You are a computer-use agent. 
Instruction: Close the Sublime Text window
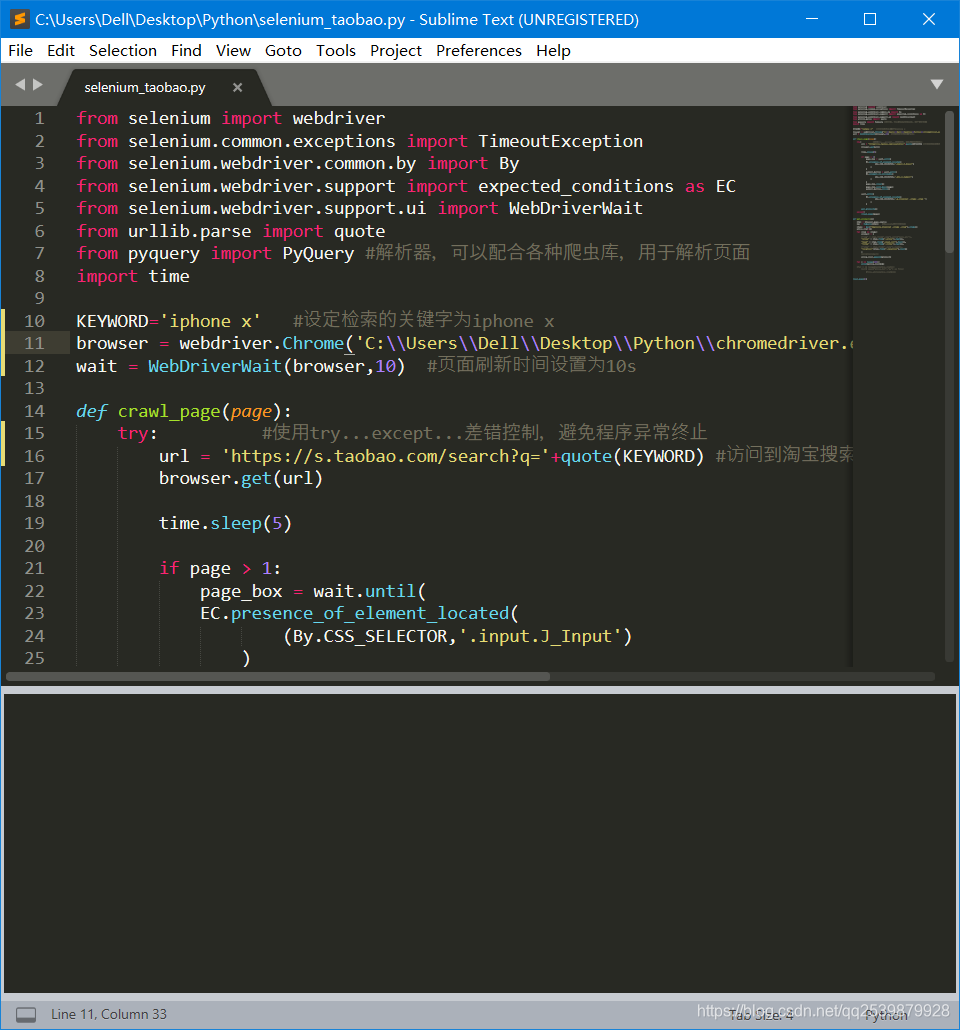pyautogui.click(x=928, y=19)
